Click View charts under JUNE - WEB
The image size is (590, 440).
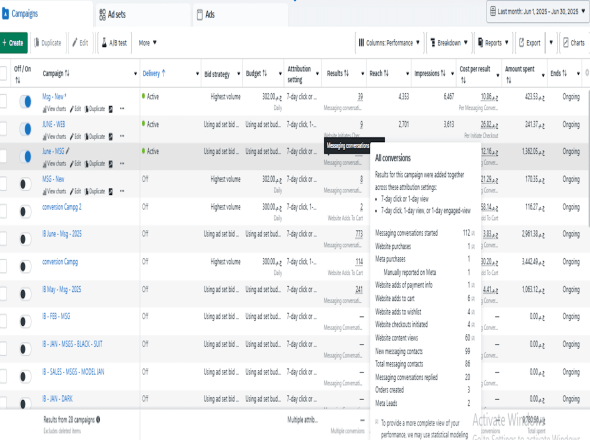click(54, 136)
